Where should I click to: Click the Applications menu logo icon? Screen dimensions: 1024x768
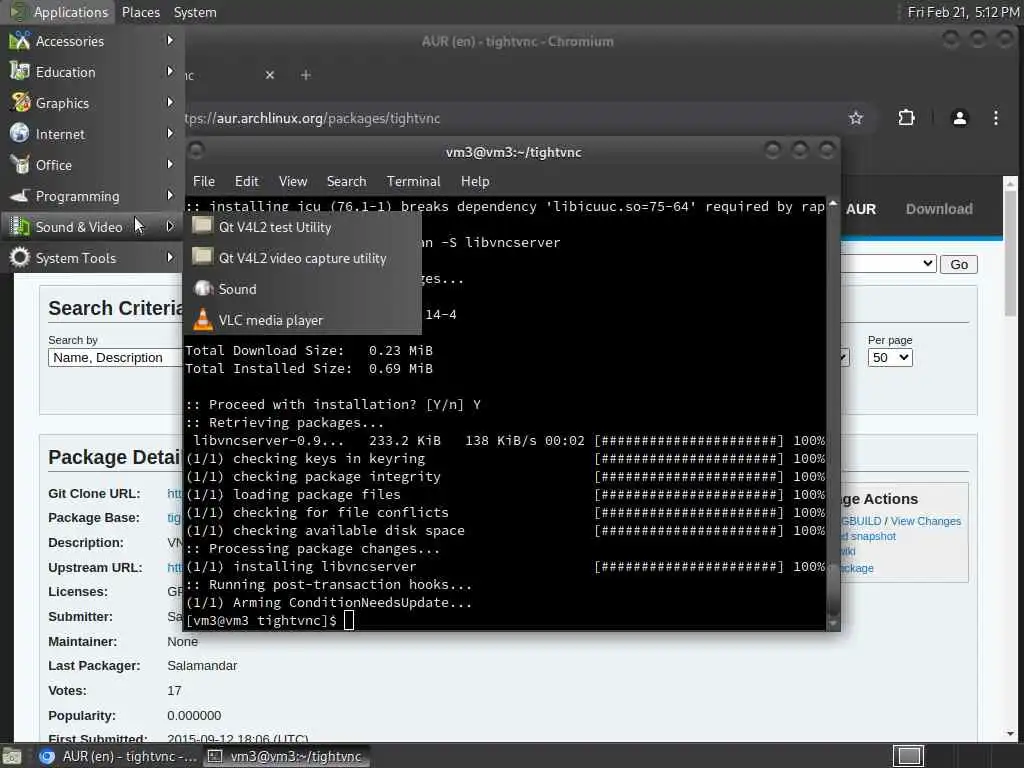pyautogui.click(x=18, y=12)
